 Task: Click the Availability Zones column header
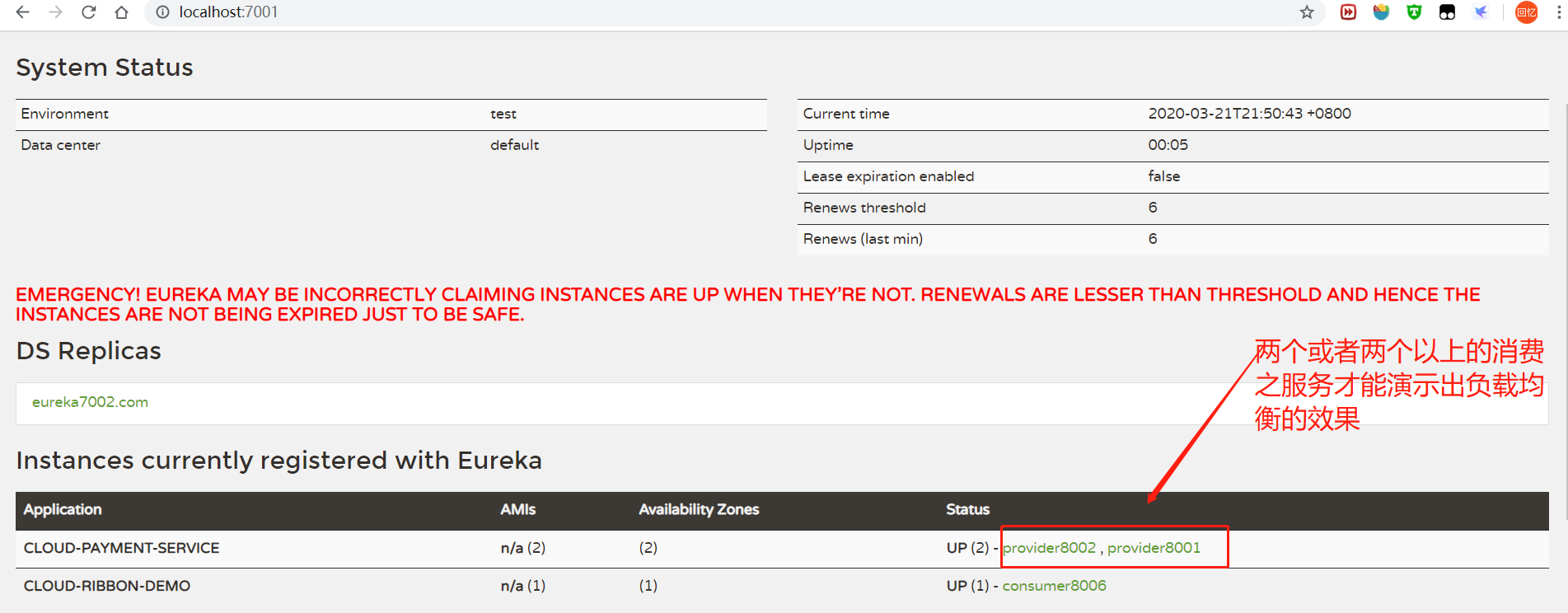point(699,509)
